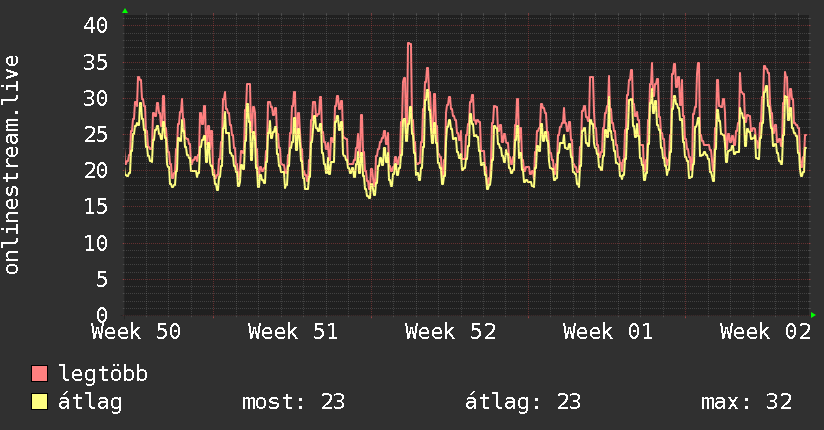Click the Week 50 axis label
This screenshot has height=430, width=824.
tap(136, 332)
